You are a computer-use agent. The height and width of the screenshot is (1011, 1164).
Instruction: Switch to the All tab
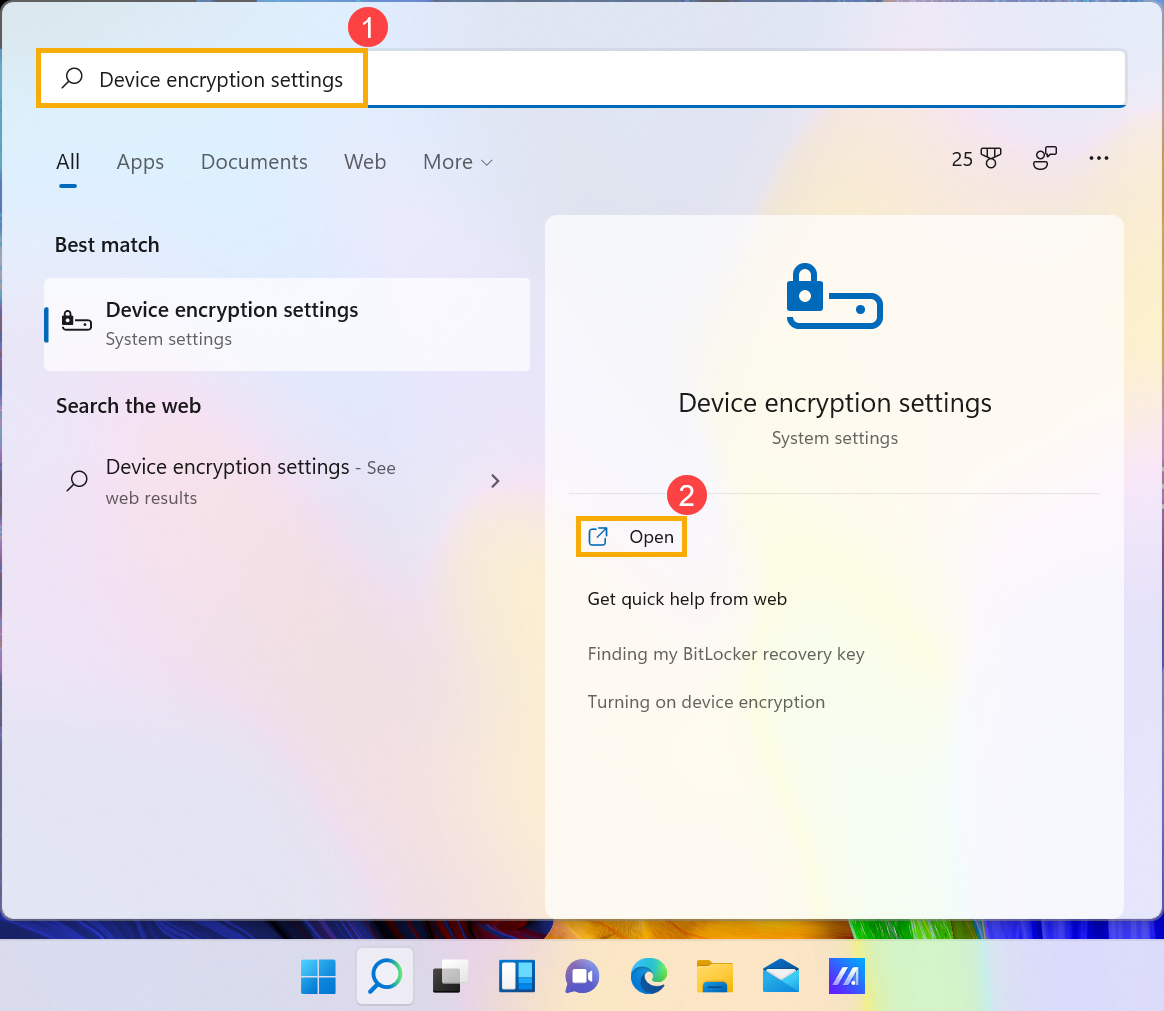pyautogui.click(x=68, y=162)
